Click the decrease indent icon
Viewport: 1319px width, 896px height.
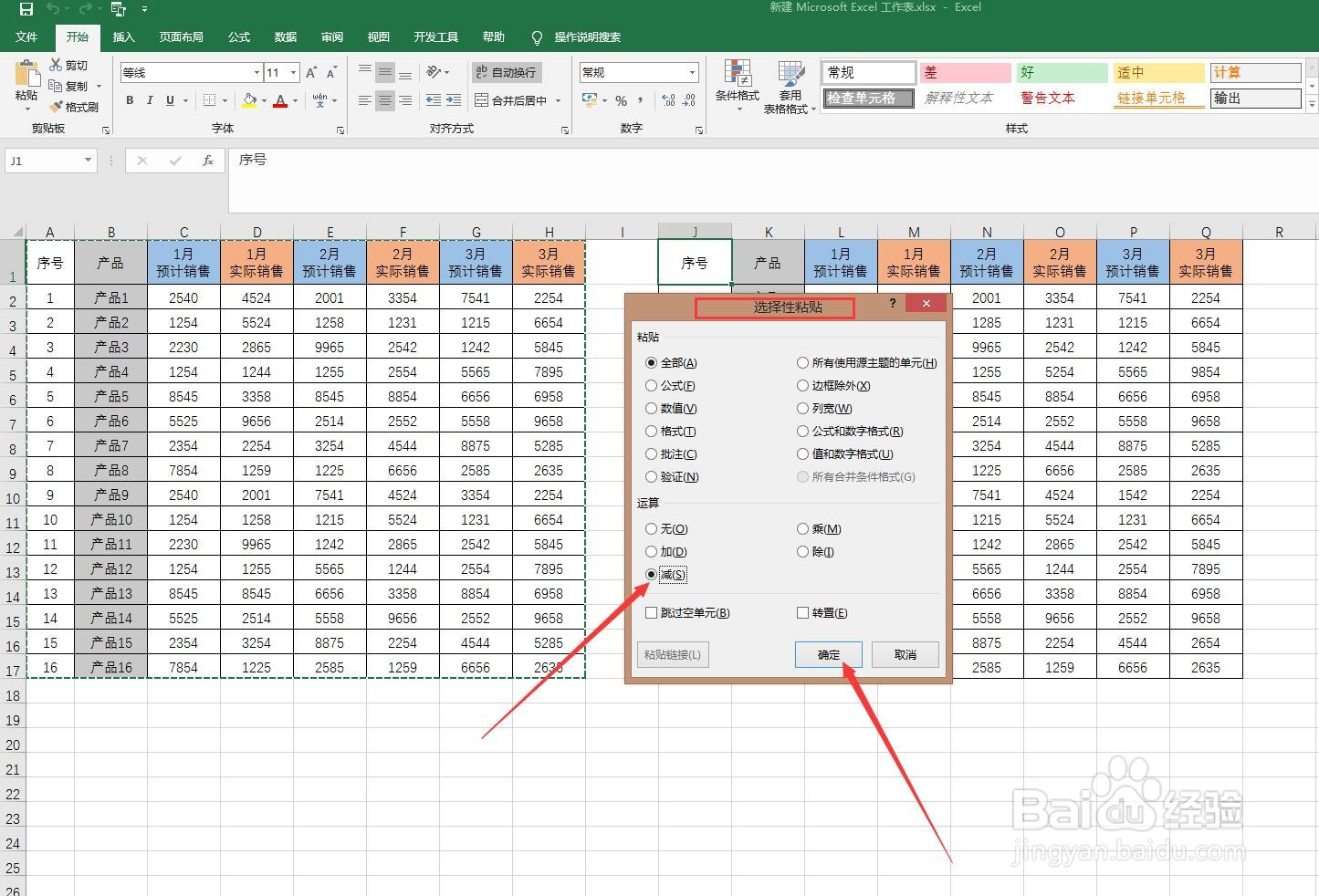[434, 100]
